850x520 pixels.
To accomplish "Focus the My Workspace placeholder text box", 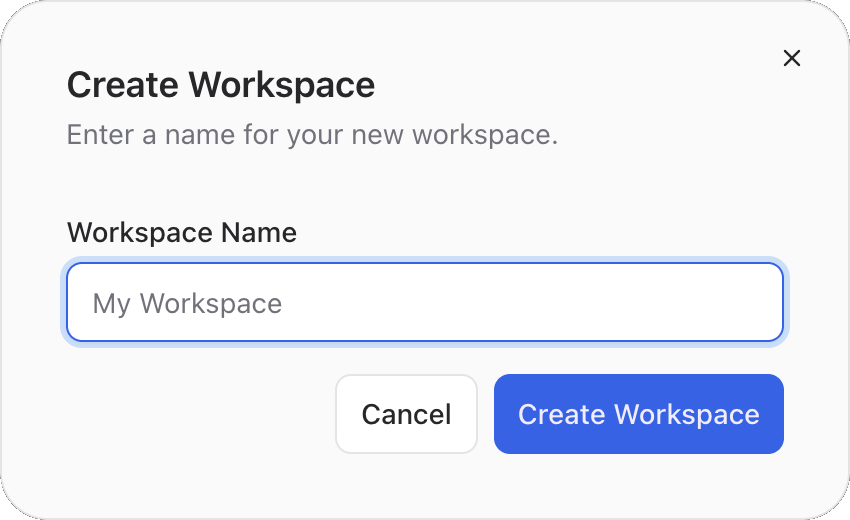I will [425, 302].
